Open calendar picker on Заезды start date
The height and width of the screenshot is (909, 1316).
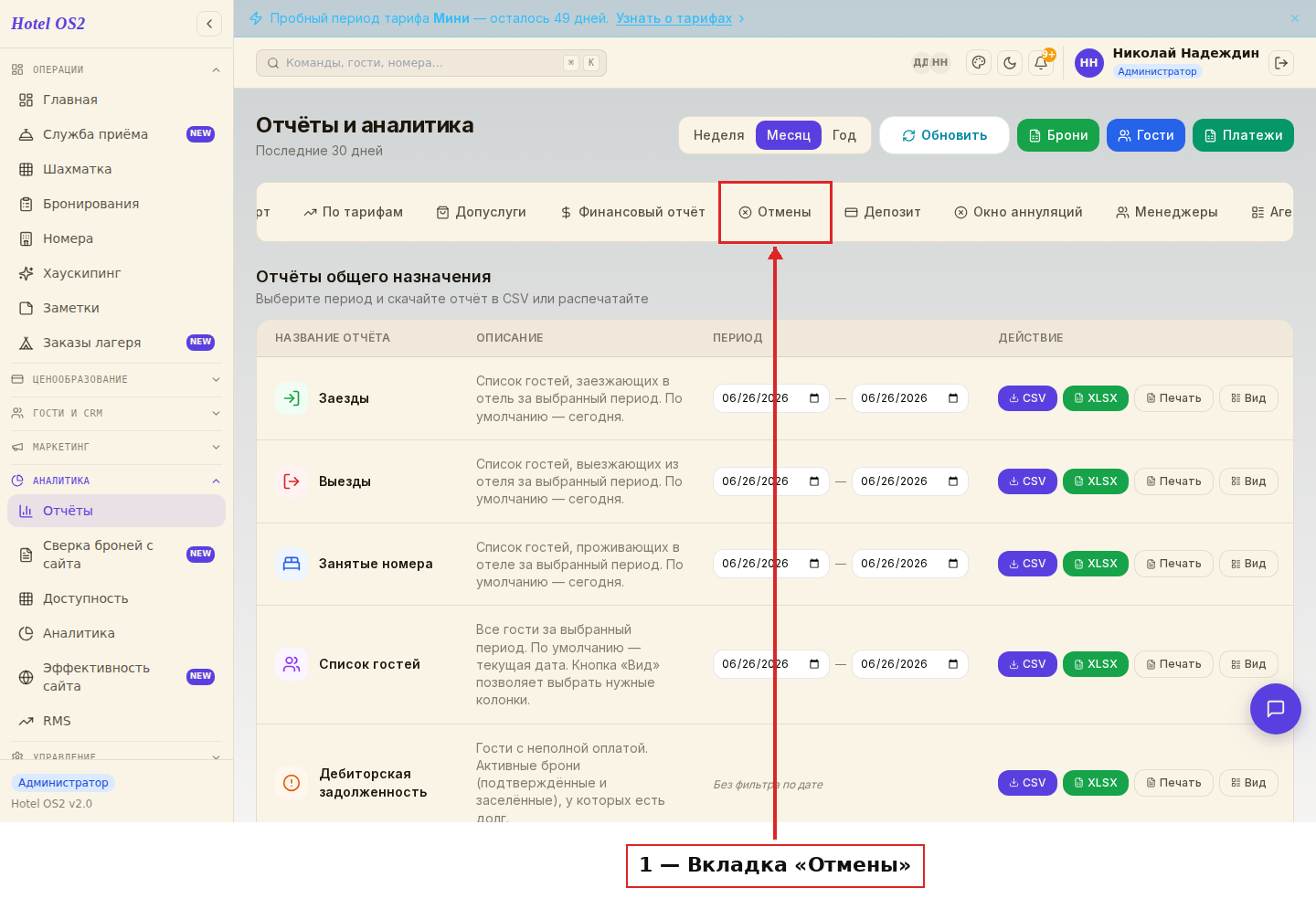[x=814, y=398]
